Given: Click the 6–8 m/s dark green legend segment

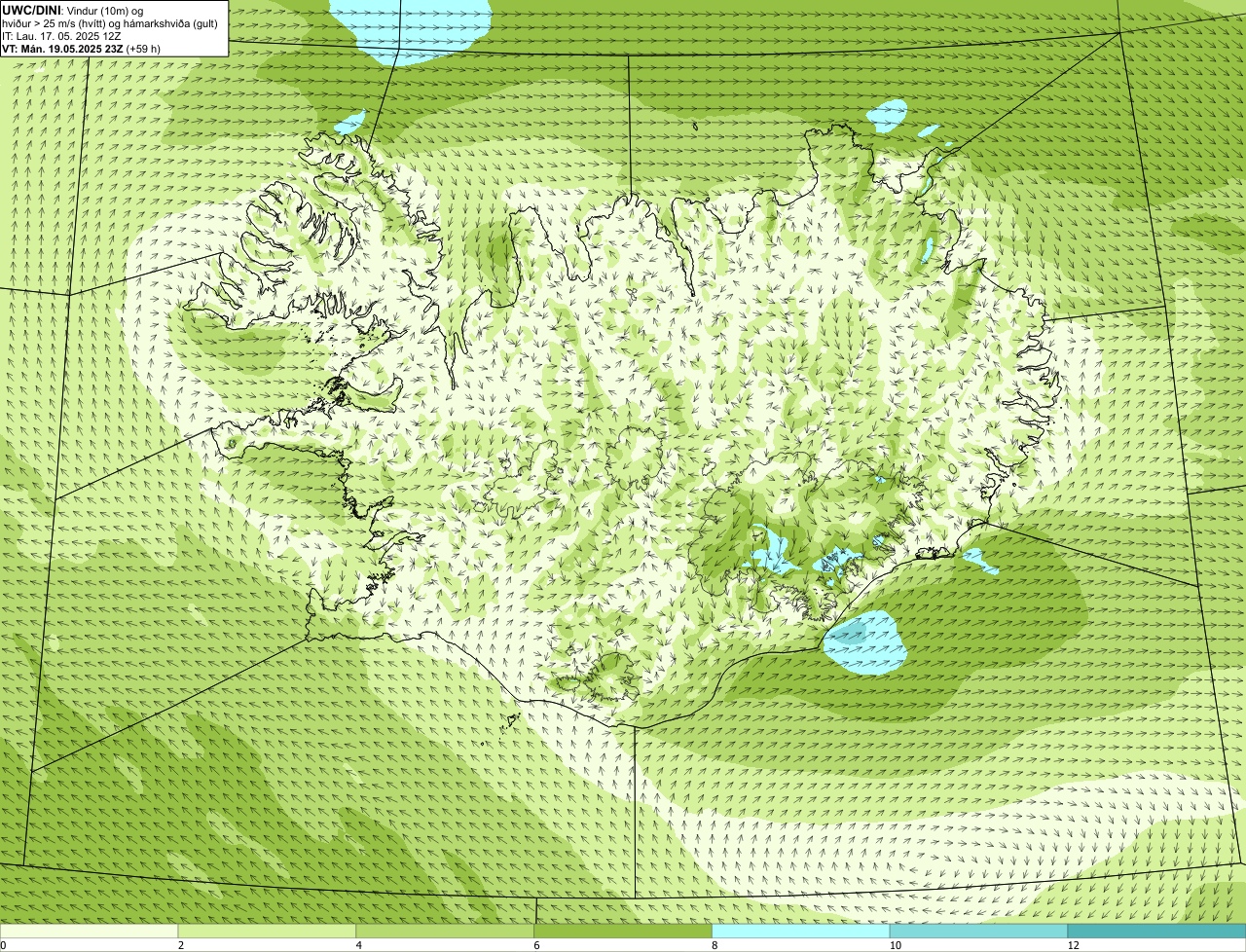Looking at the screenshot, I should pyautogui.click(x=623, y=931).
